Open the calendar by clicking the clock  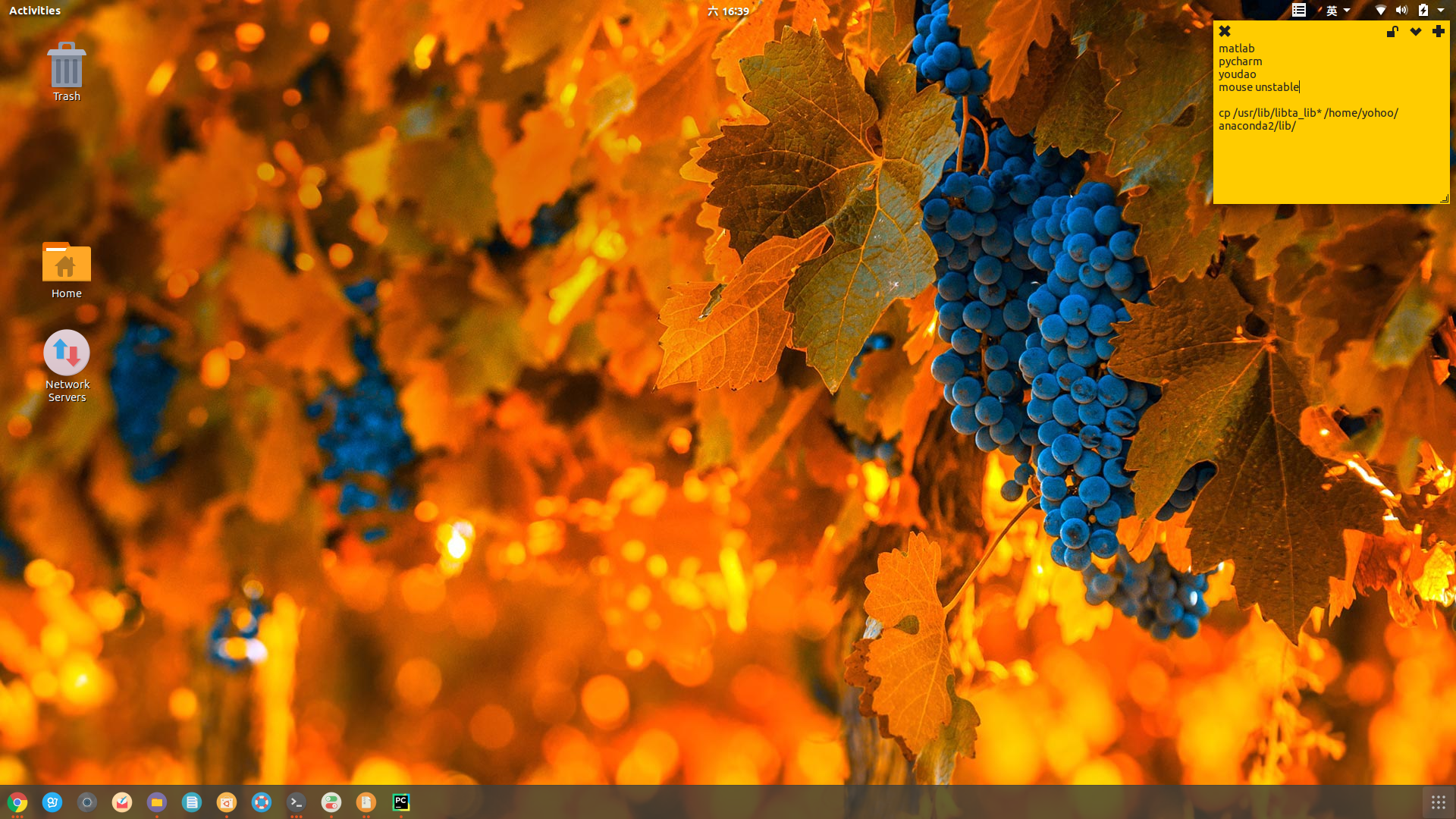[728, 11]
